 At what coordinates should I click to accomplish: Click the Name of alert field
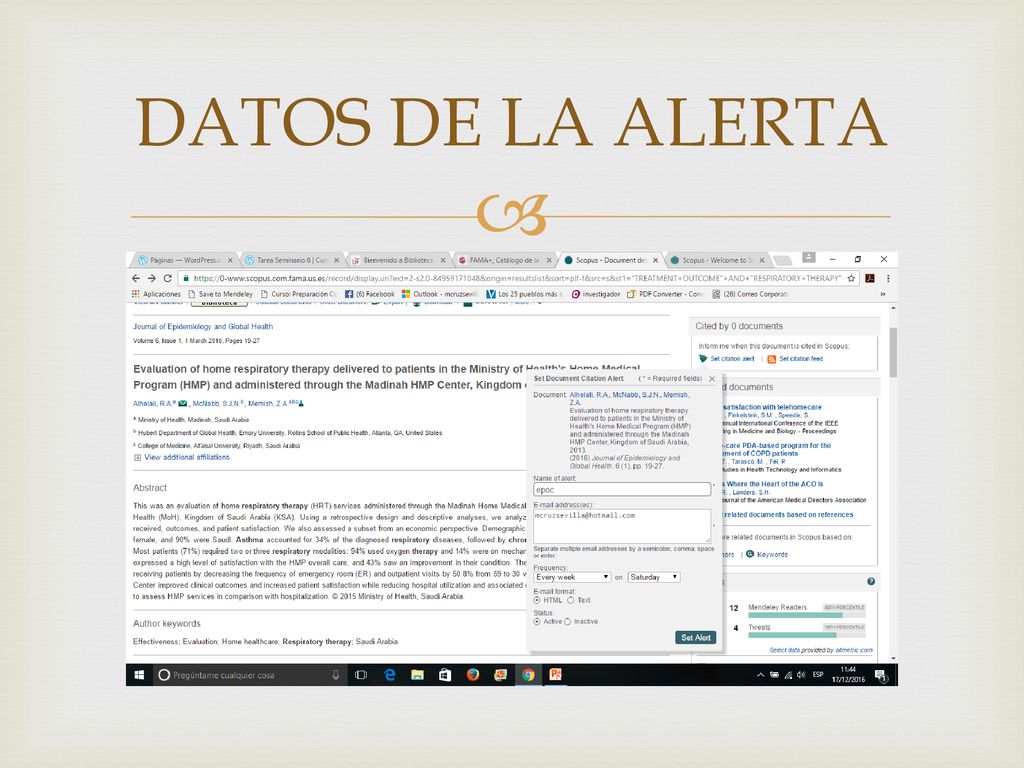(x=622, y=489)
